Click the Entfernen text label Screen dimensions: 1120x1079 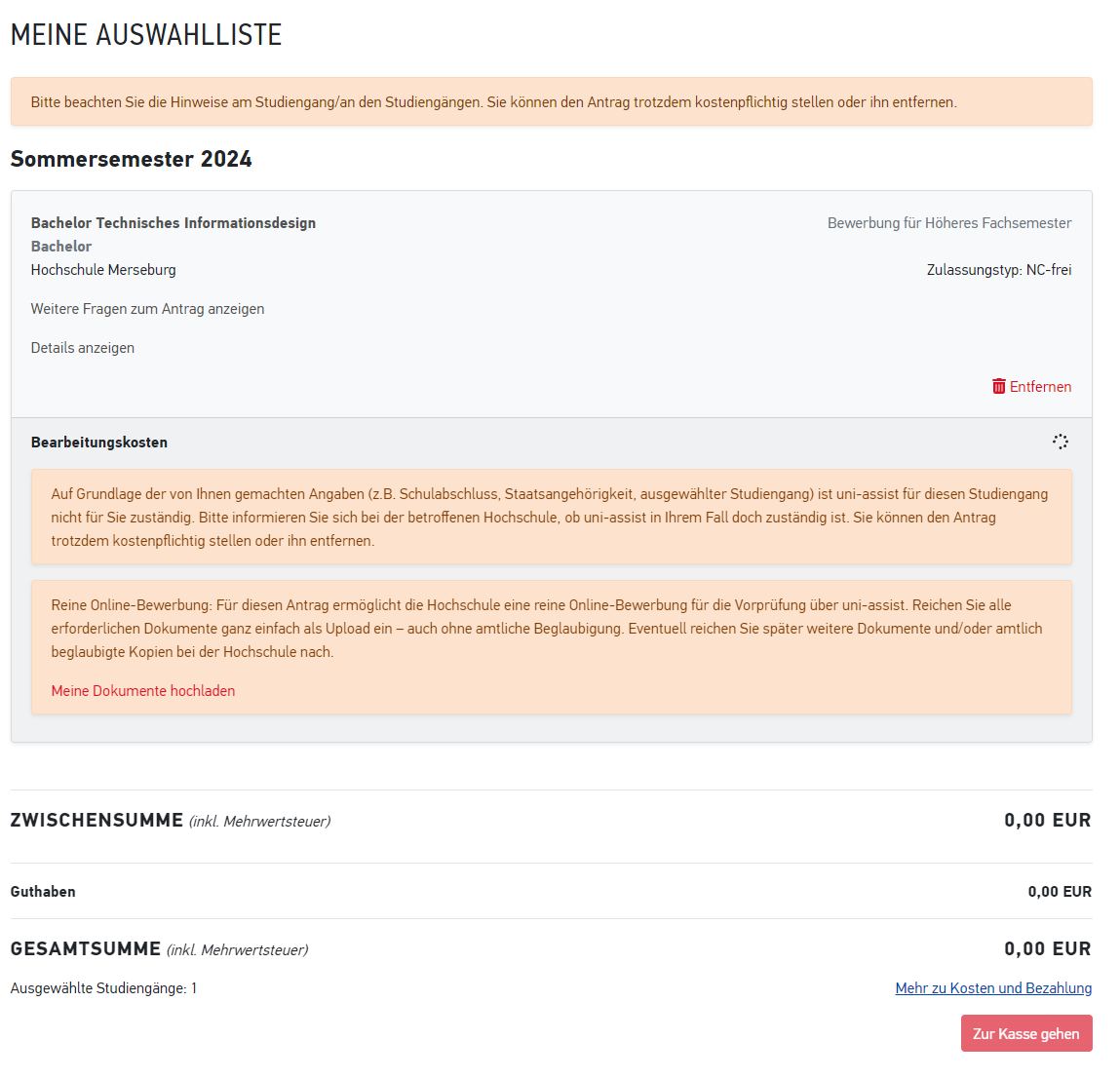(1040, 387)
